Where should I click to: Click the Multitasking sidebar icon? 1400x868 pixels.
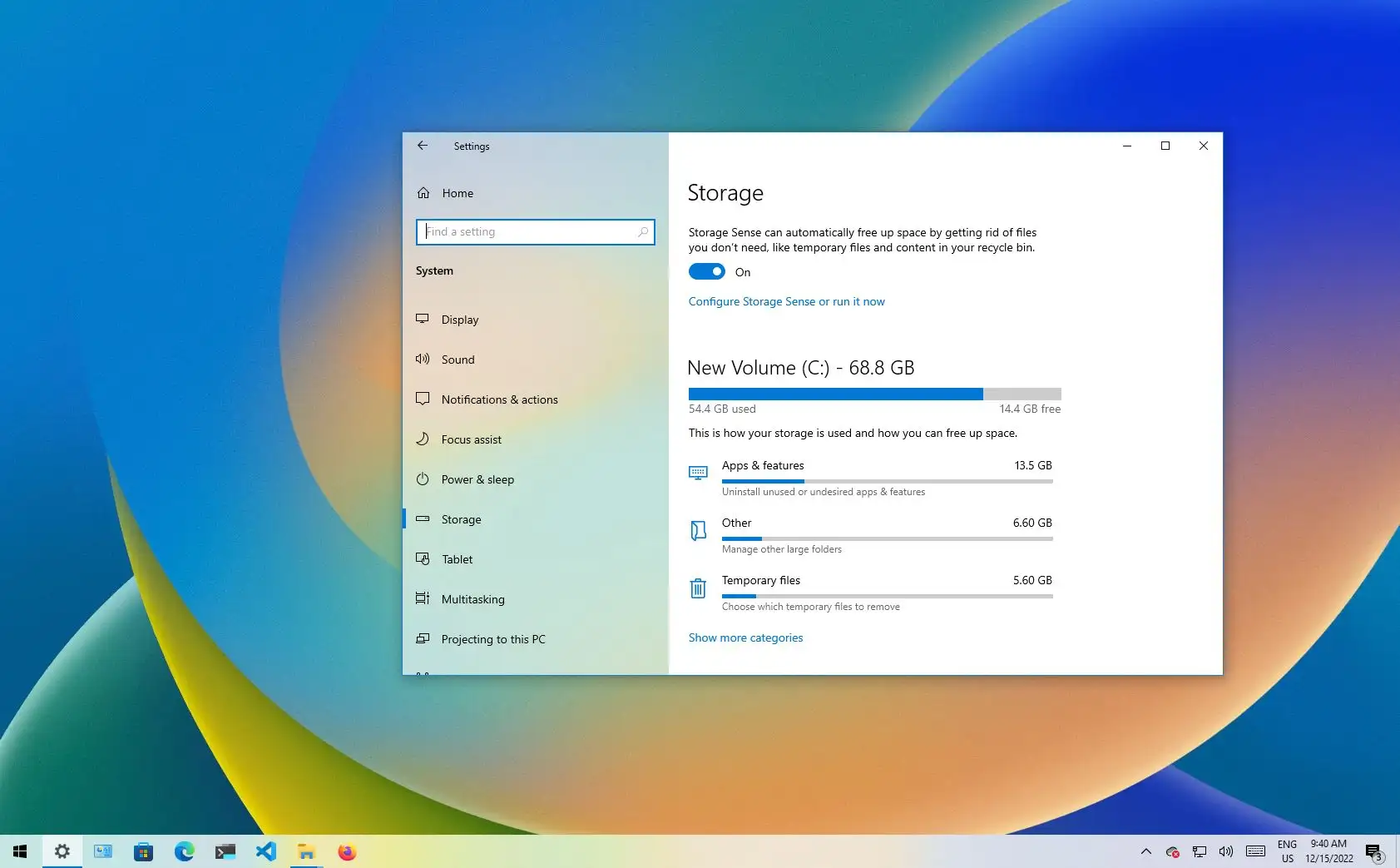tap(423, 598)
